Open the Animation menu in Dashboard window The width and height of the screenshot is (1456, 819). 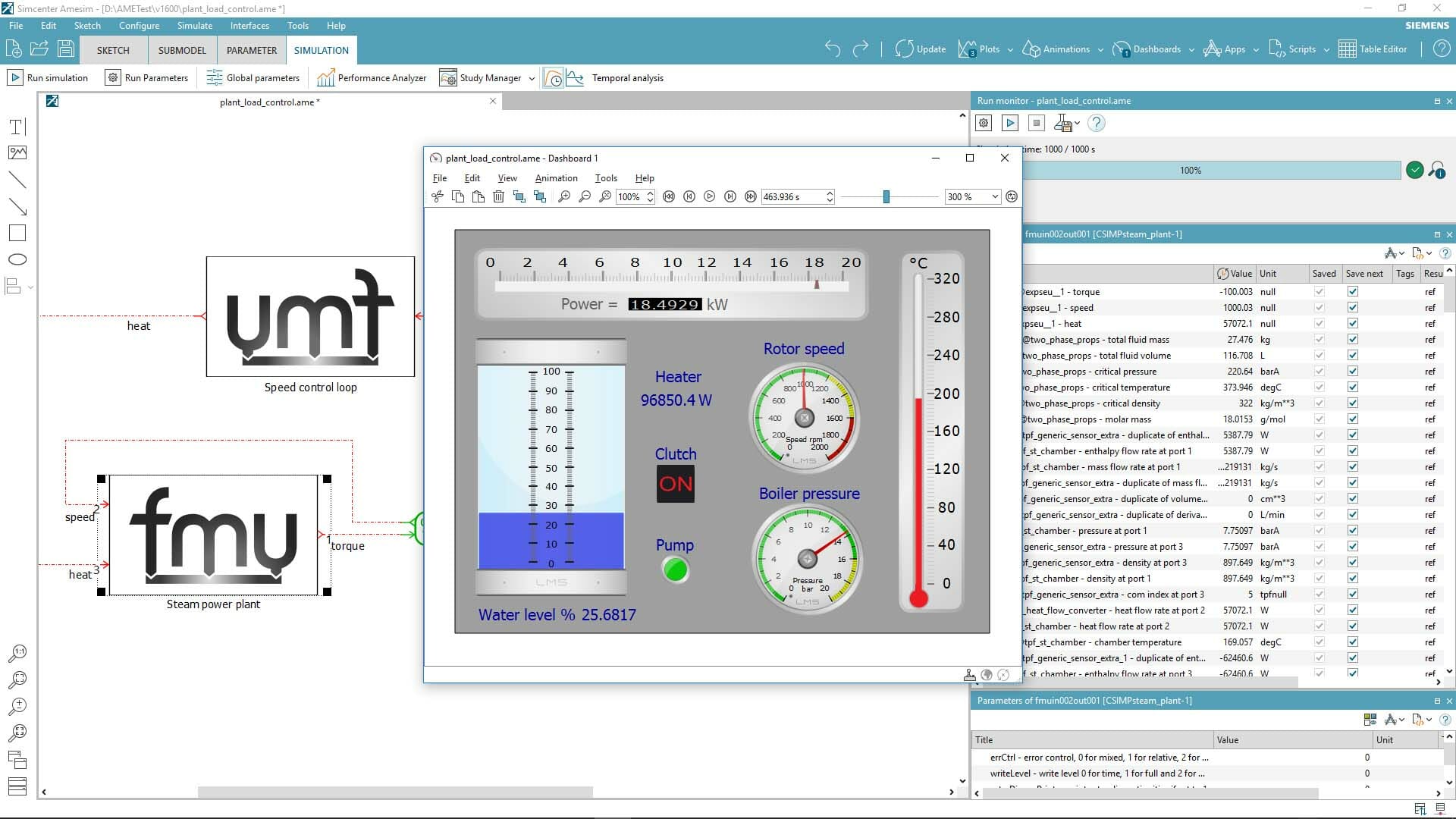point(556,178)
